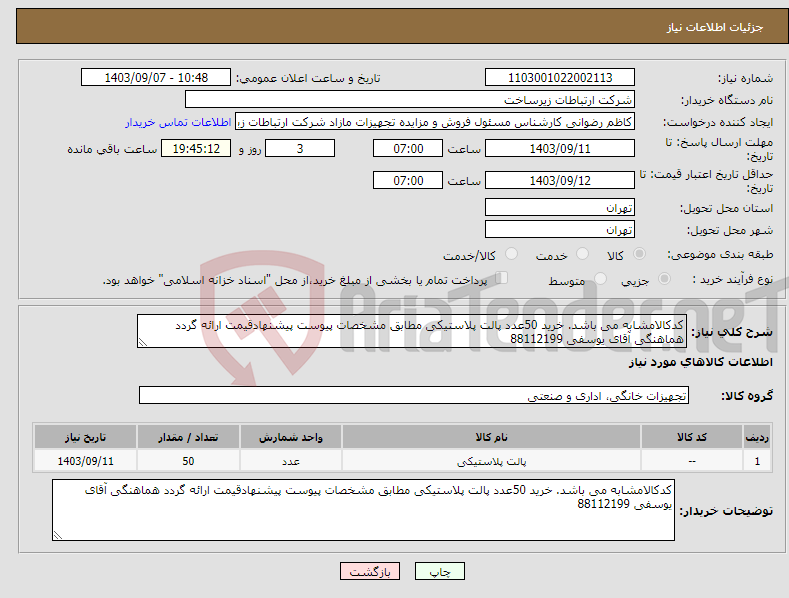Click the نام کالا column header
Viewport: 789px width, 598px height.
click(491, 437)
